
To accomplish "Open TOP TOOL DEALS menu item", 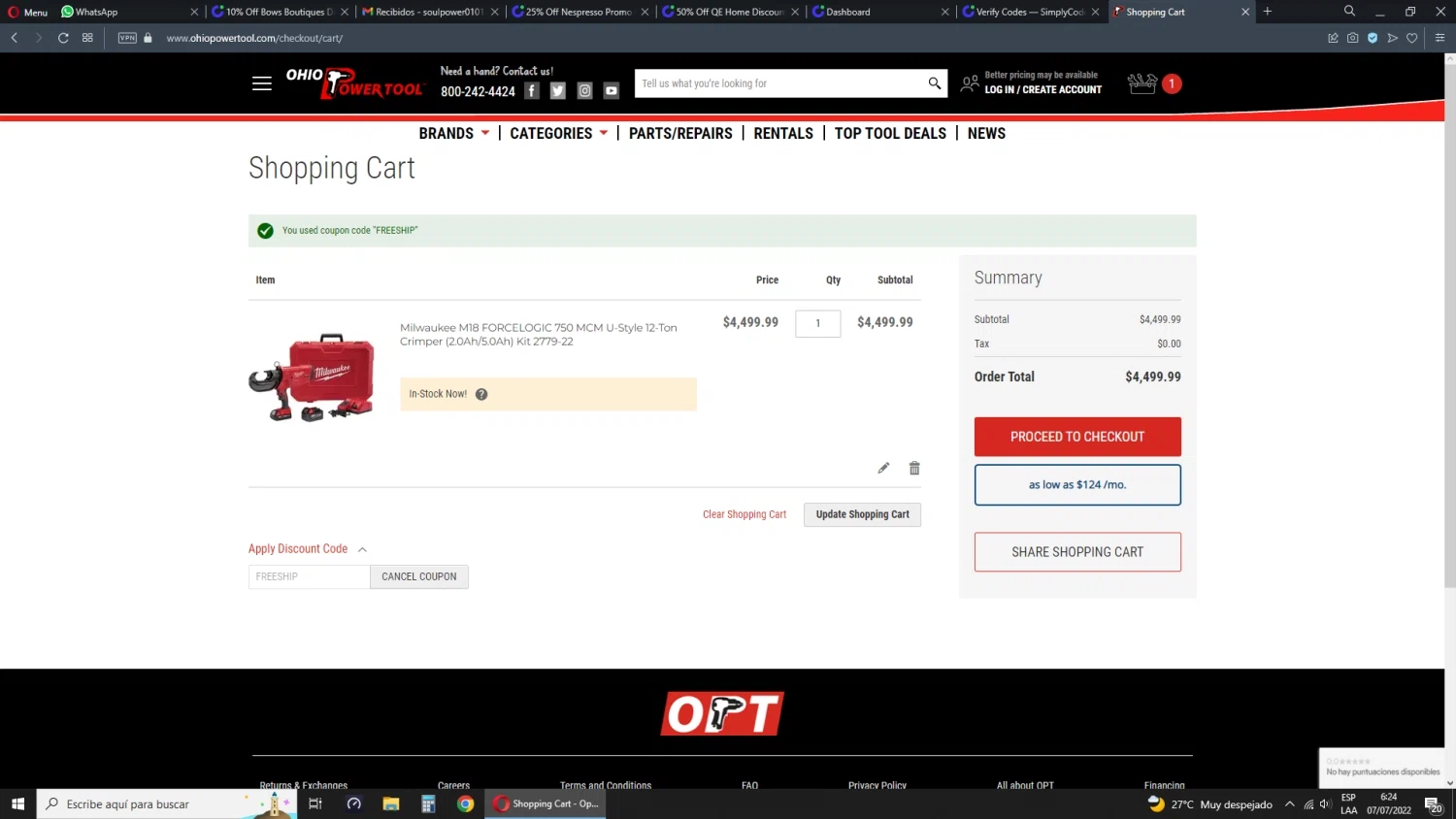I will (x=890, y=133).
